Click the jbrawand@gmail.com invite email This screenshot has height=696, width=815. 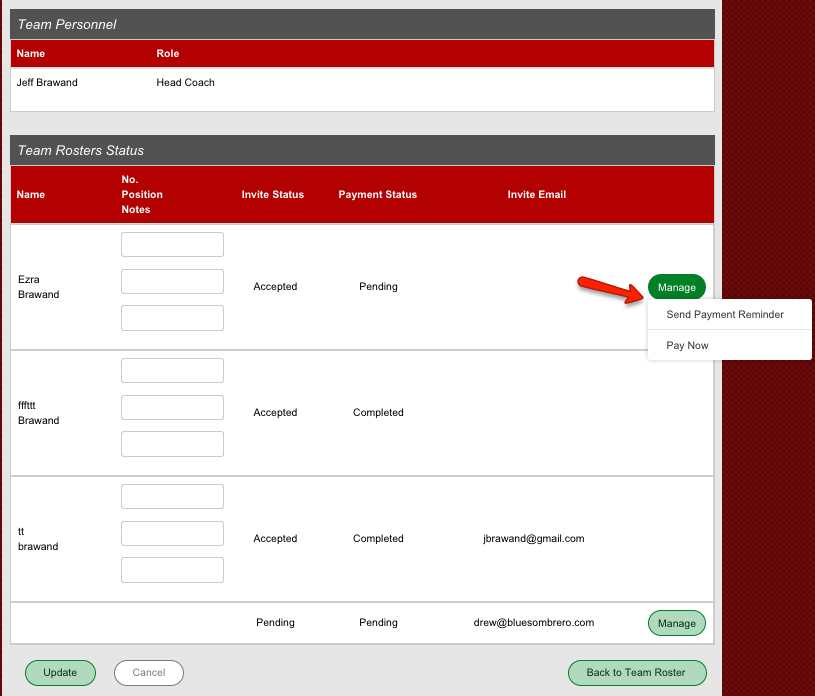534,539
